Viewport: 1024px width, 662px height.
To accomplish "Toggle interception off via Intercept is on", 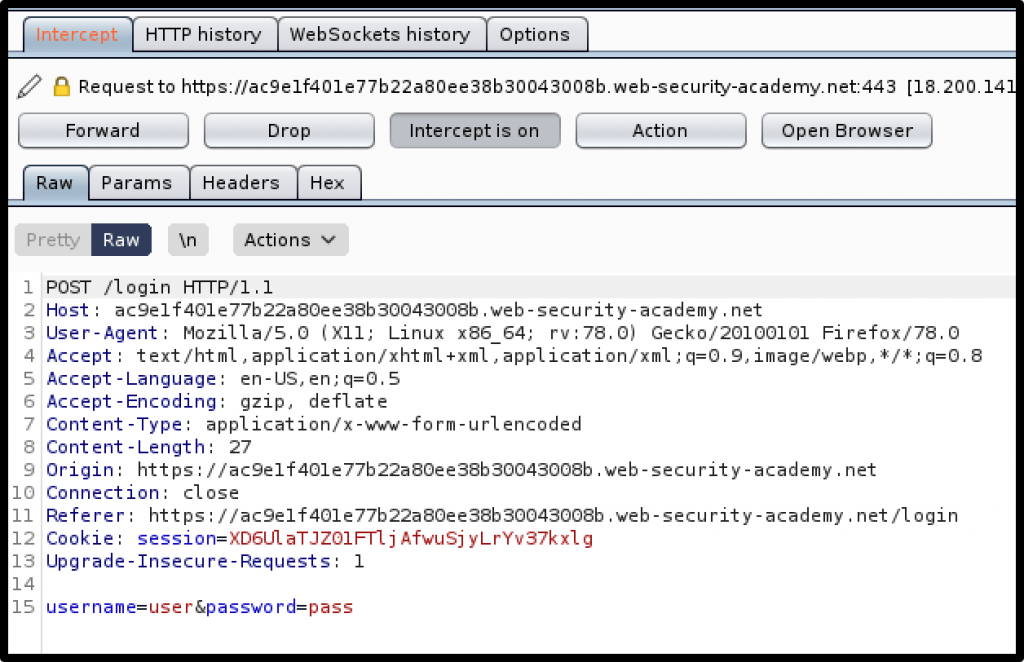I will [x=474, y=130].
